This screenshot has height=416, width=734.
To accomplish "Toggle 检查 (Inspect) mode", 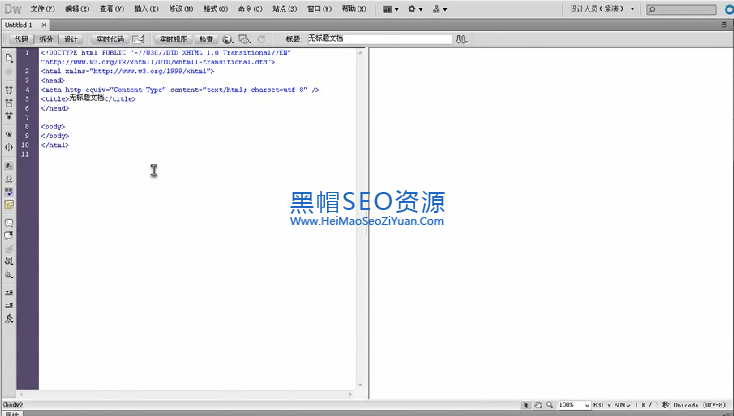I will [x=207, y=38].
